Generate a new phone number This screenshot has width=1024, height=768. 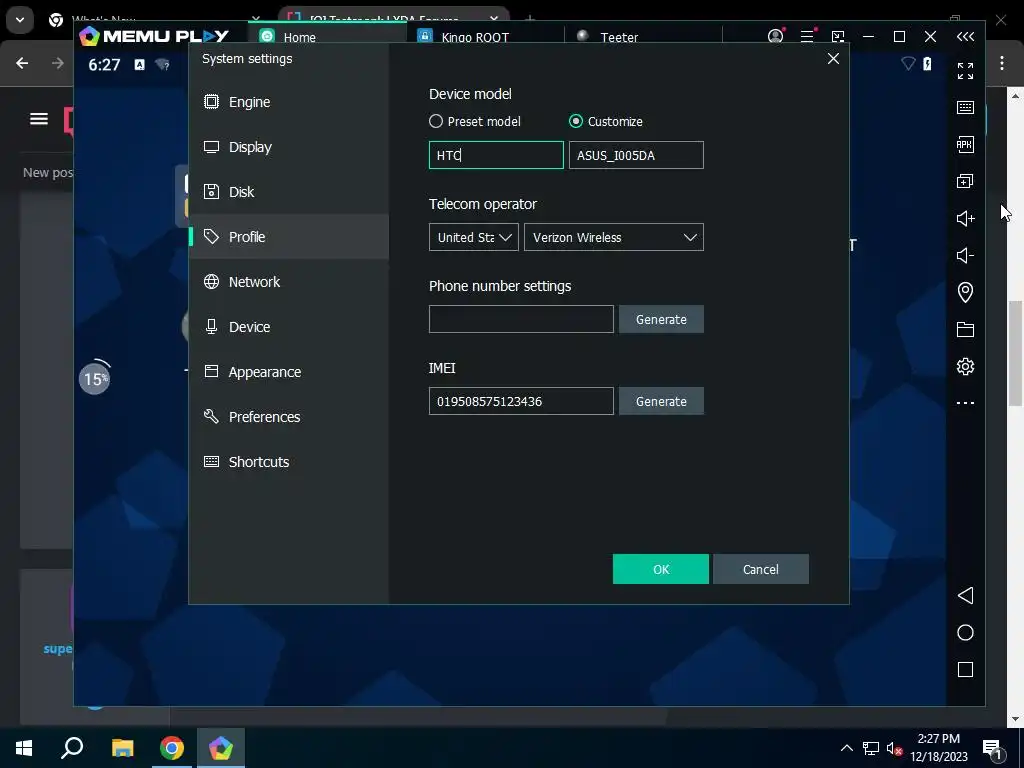point(661,319)
